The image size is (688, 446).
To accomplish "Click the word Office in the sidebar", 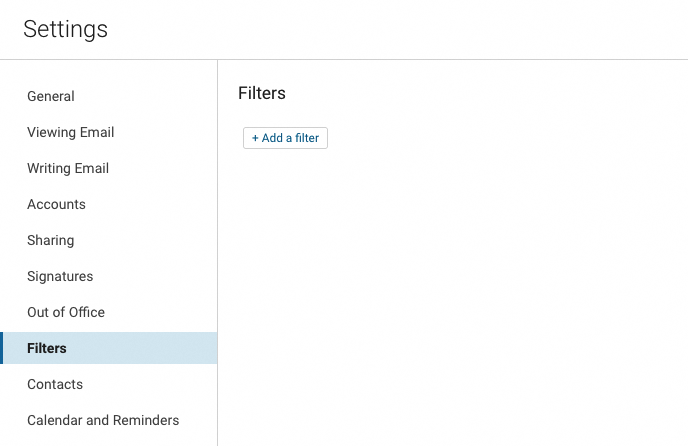I will (85, 313).
